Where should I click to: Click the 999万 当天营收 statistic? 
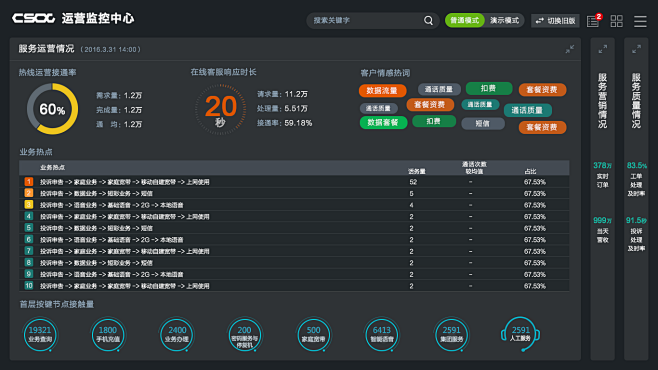[x=603, y=230]
